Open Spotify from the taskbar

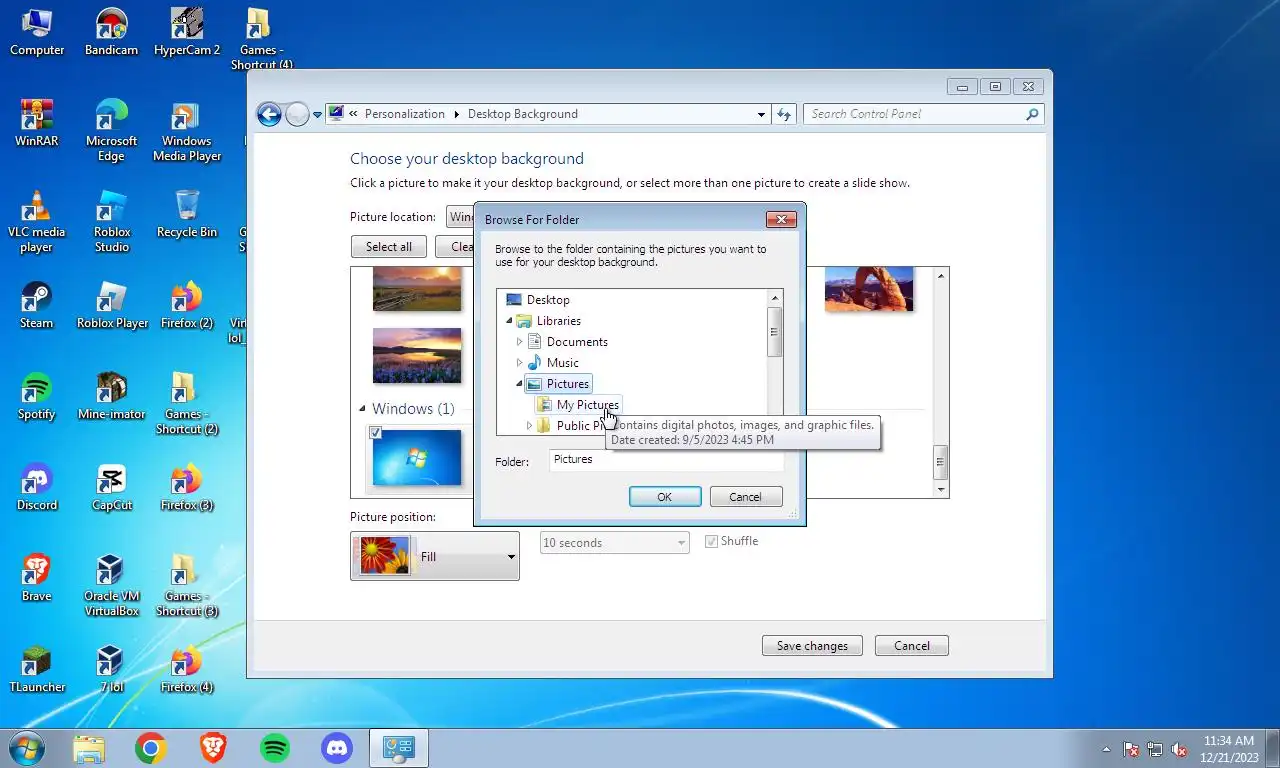275,747
